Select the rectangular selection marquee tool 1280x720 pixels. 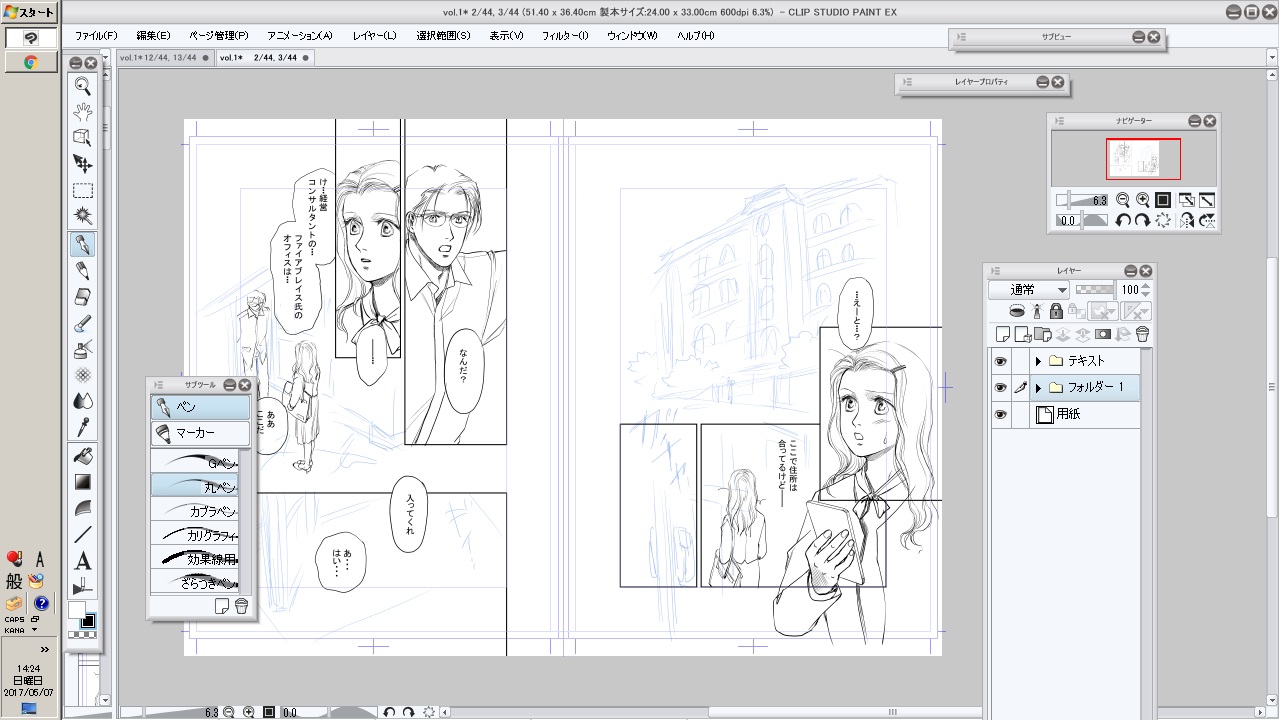coord(83,190)
